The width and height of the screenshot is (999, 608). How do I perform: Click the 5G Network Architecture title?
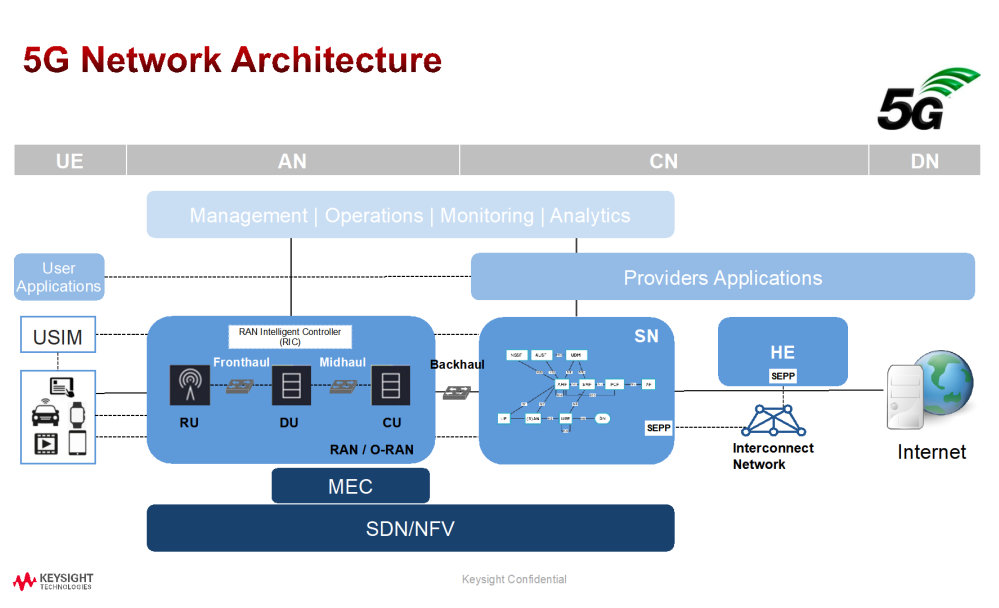(x=233, y=60)
